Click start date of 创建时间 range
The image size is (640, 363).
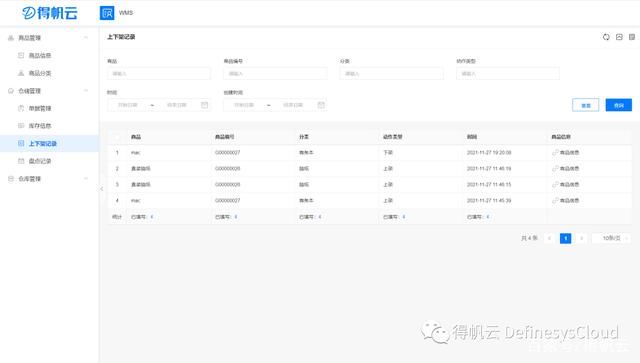[x=244, y=105]
